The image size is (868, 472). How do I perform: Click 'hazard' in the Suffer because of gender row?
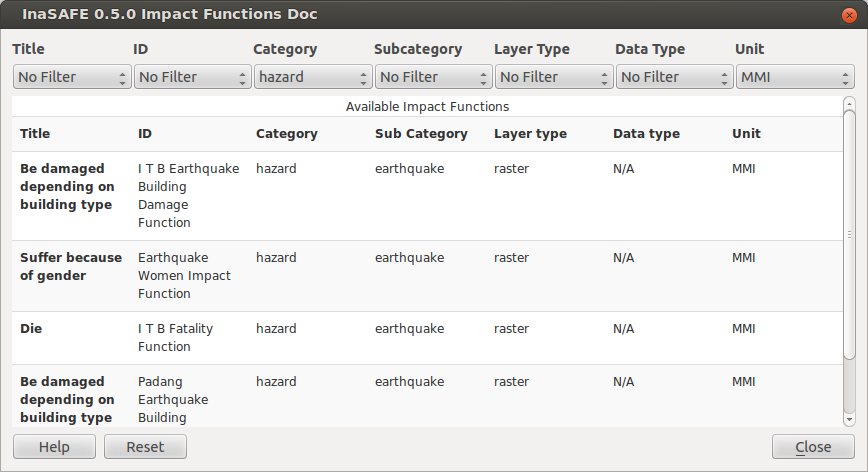point(276,257)
